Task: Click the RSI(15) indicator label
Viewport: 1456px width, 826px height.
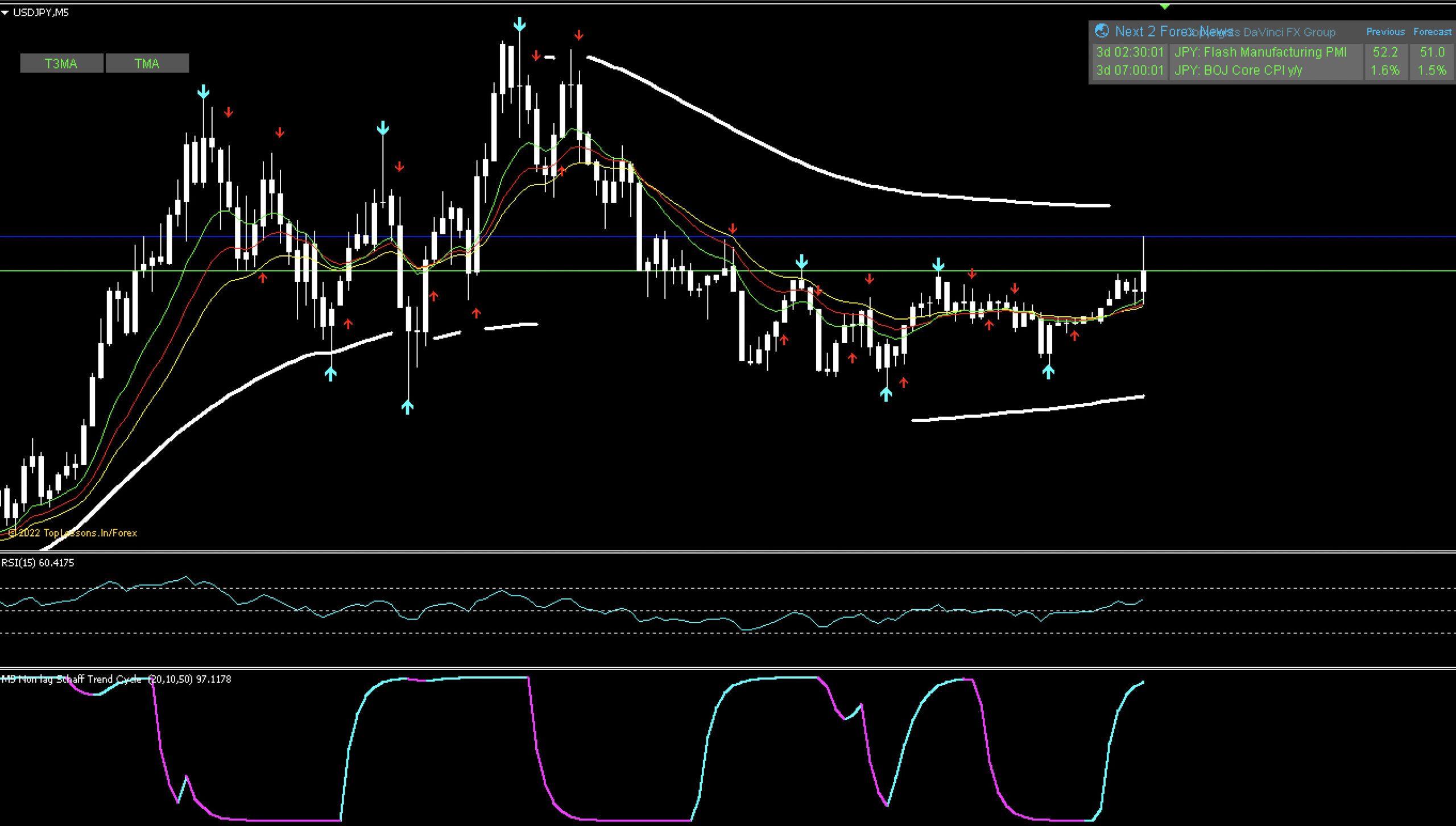Action: click(38, 563)
